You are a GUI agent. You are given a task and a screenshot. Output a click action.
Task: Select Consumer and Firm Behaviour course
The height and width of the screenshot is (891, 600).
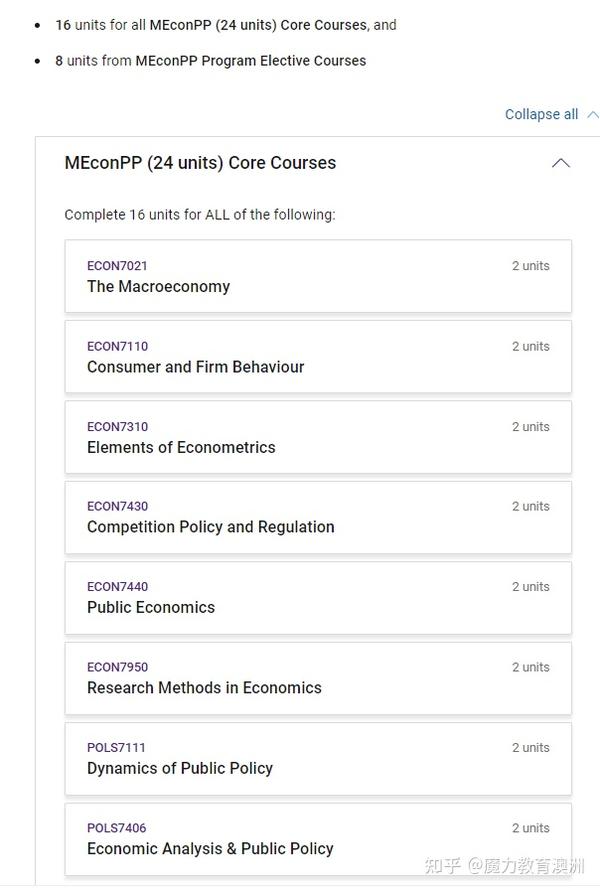click(195, 367)
